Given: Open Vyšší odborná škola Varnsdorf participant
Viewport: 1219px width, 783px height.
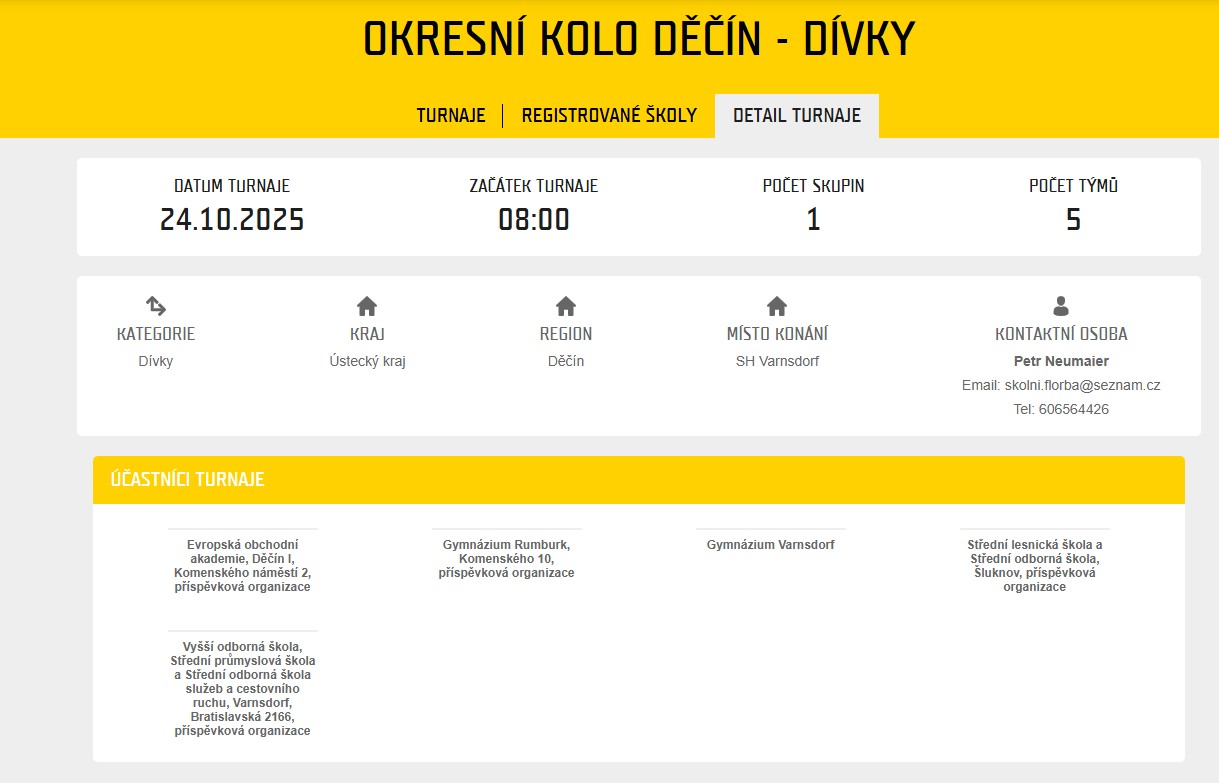Looking at the screenshot, I should click(x=242, y=689).
